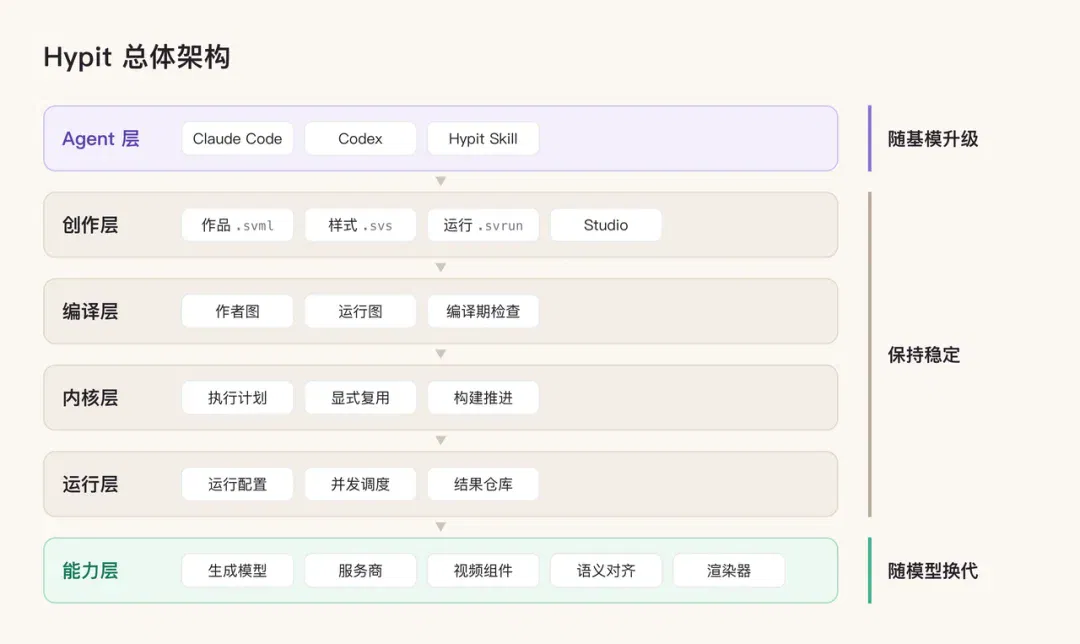The width and height of the screenshot is (1080, 644).
Task: Select the '保持稳定' side note
Action: [x=924, y=355]
